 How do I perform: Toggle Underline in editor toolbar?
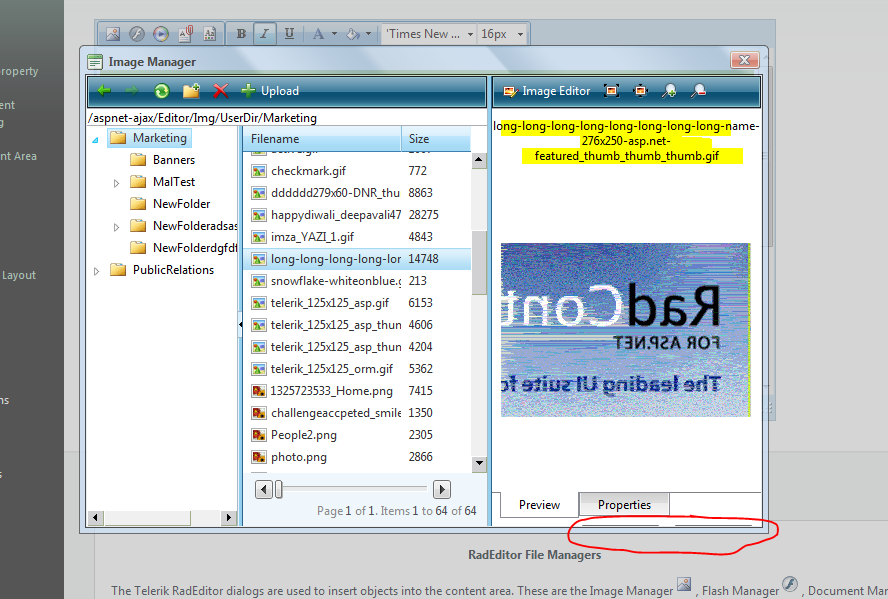pos(289,34)
